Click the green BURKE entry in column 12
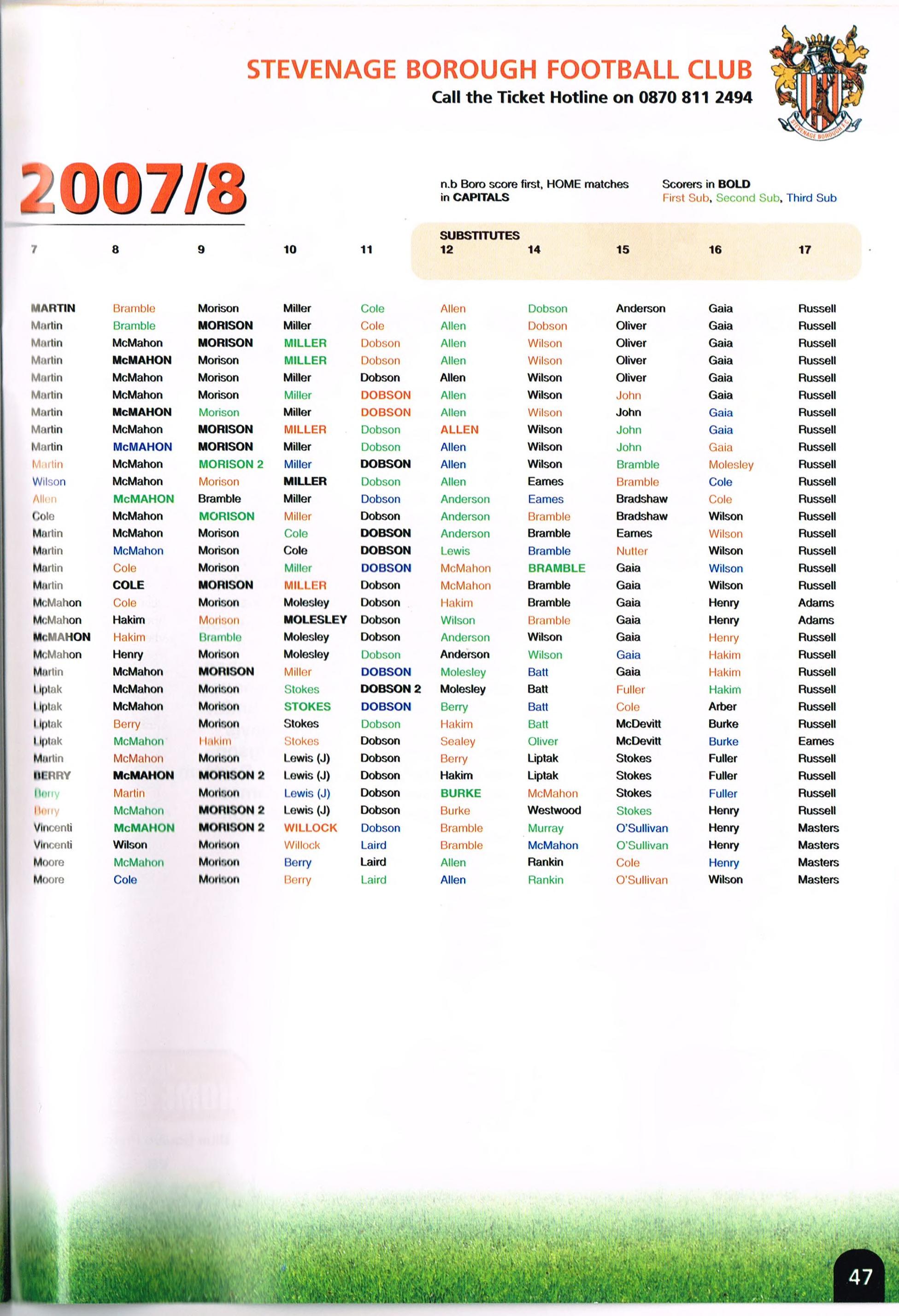Image resolution: width=899 pixels, height=1316 pixels. point(460,793)
